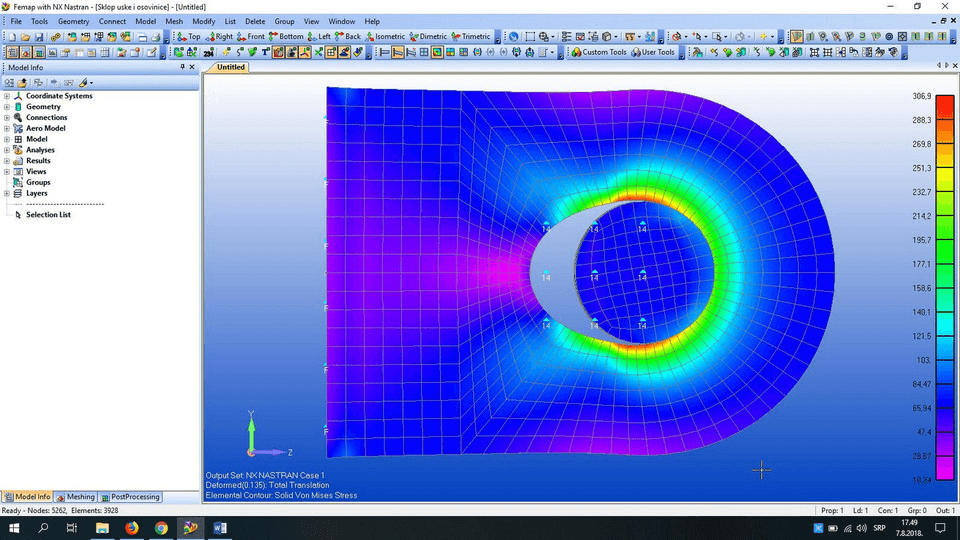Open Custom Tools in the toolbar
This screenshot has height=540, width=960.
[599, 52]
